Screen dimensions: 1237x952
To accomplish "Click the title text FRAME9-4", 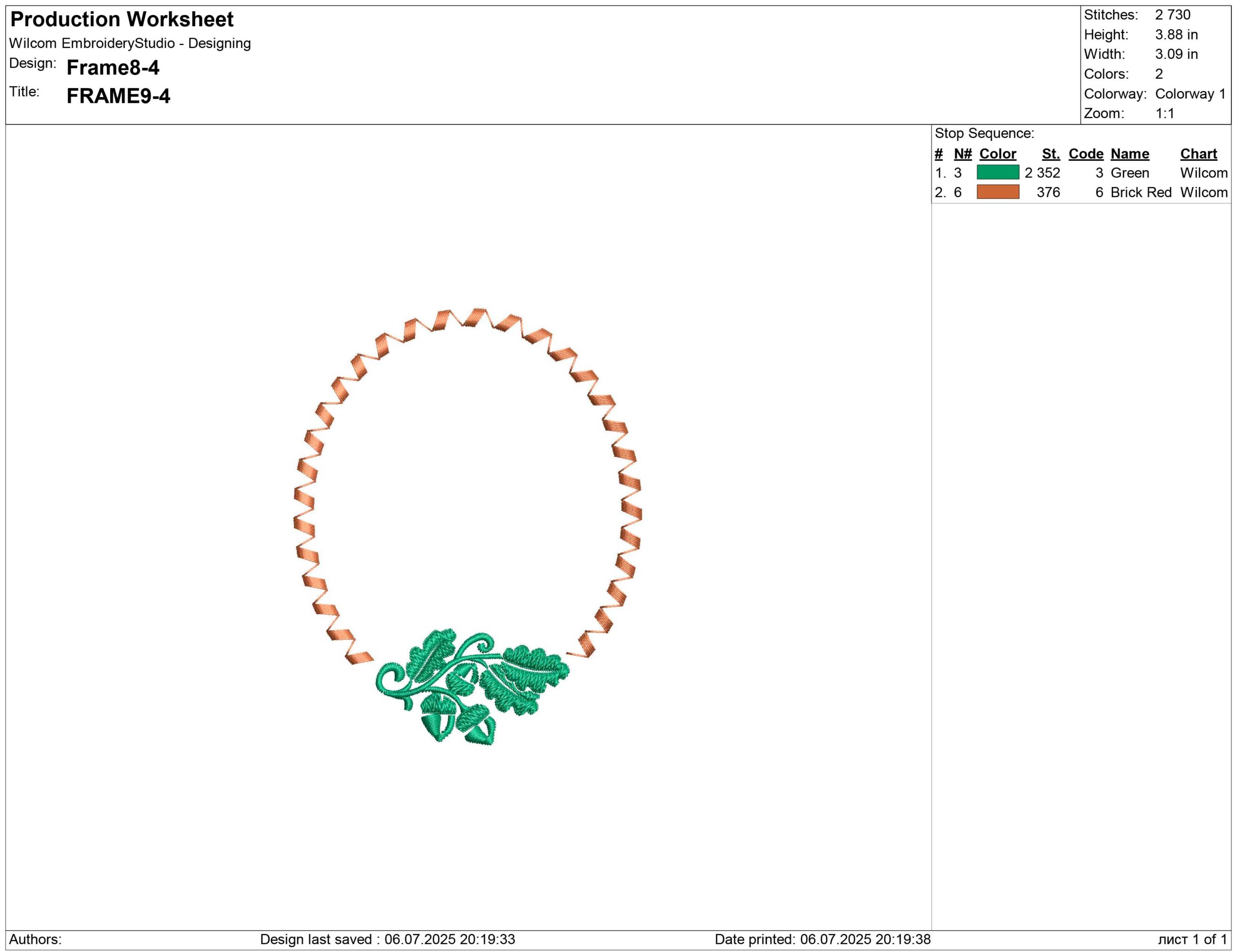I will pos(118,96).
